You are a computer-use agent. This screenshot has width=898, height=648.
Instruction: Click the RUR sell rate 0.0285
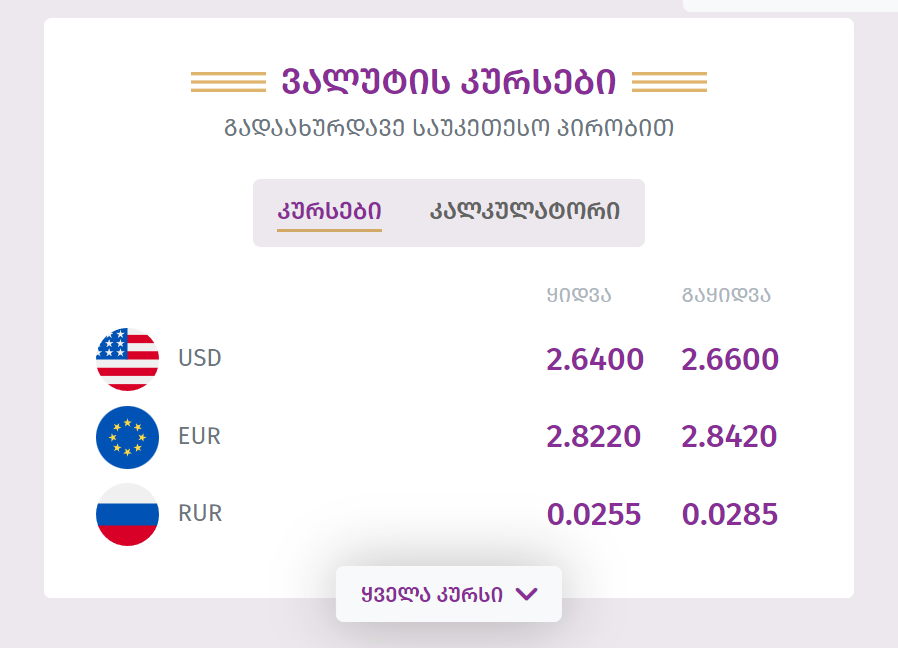(730, 515)
